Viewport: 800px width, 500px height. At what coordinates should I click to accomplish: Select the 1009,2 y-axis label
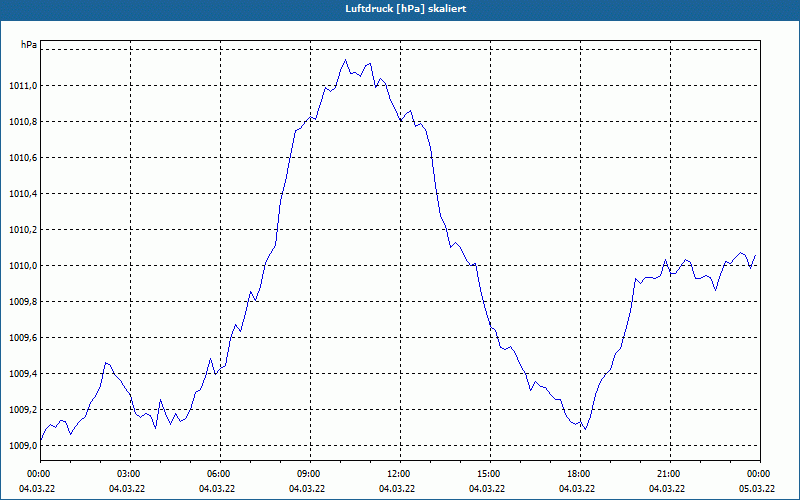pyautogui.click(x=23, y=410)
